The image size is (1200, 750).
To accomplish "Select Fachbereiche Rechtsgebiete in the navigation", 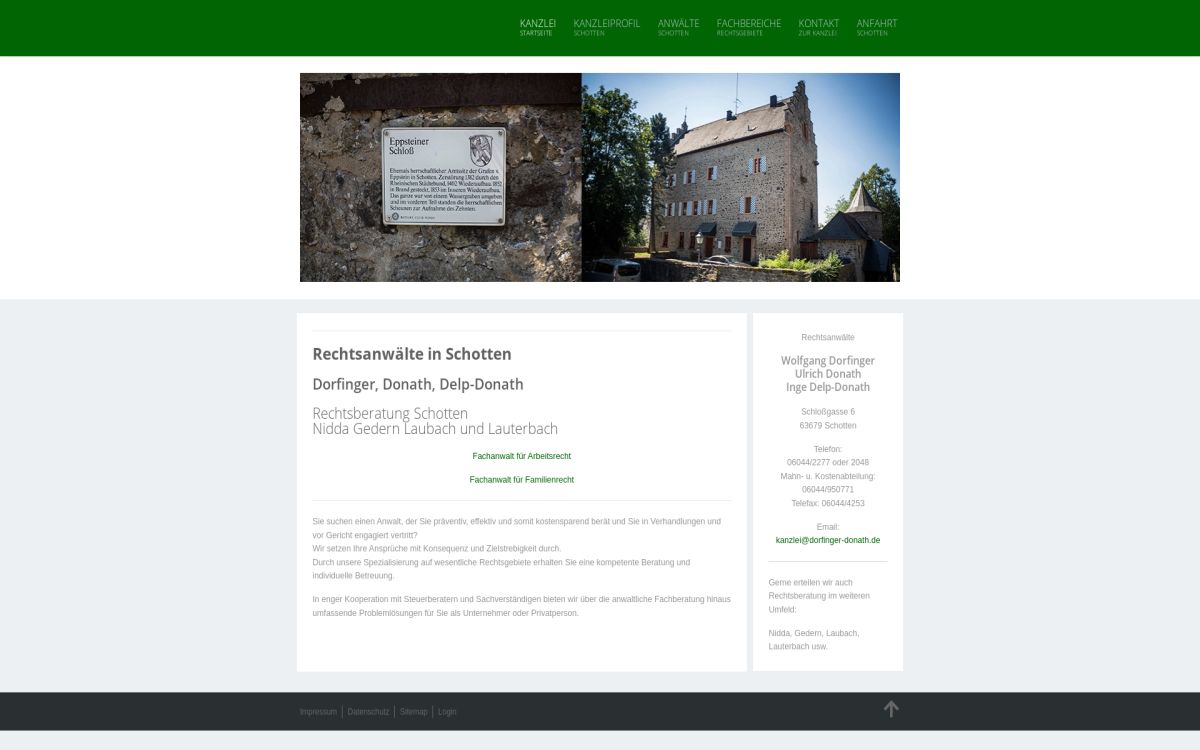I will click(x=748, y=27).
